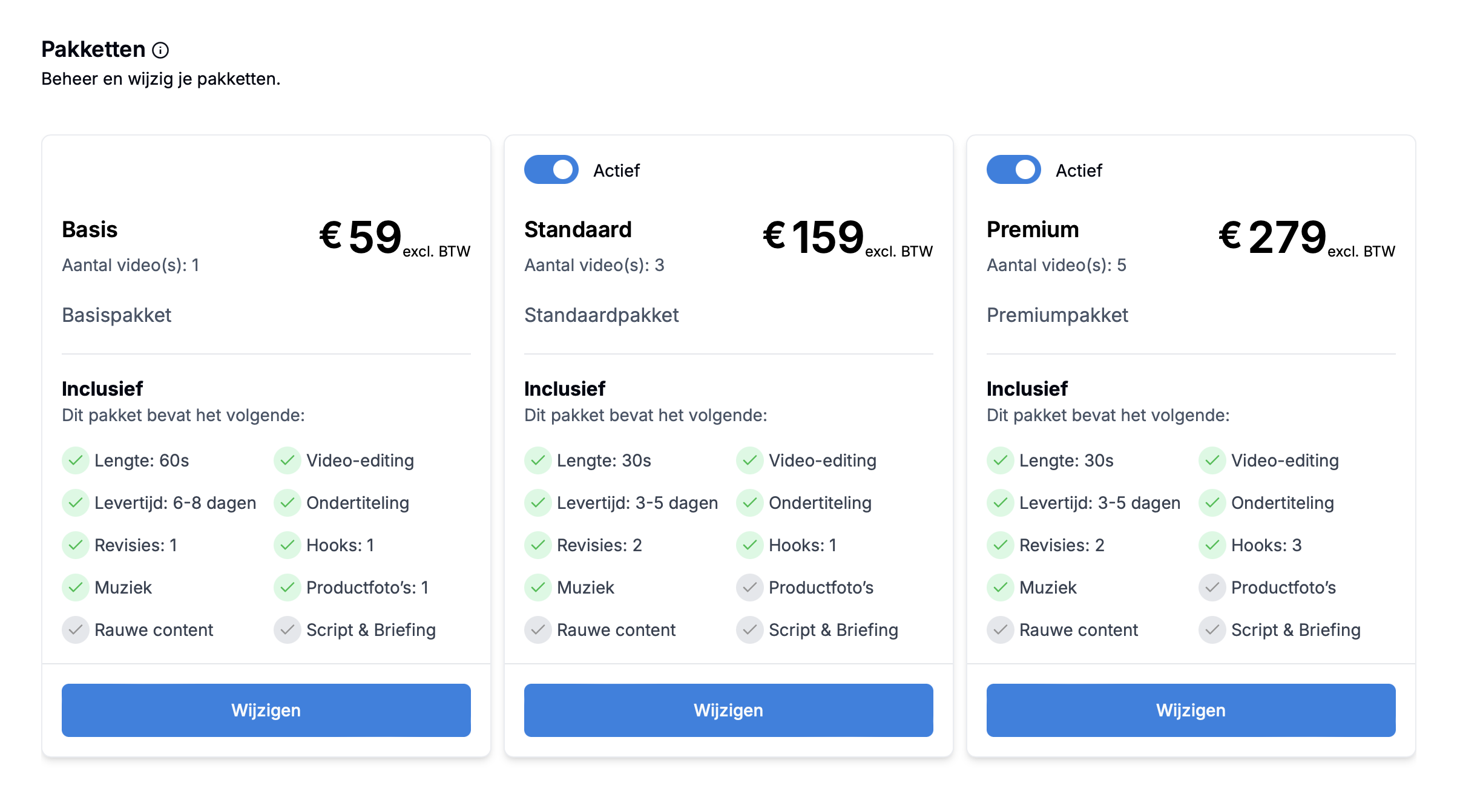The height and width of the screenshot is (812, 1460).
Task: Click the green check icon for Premium Hooks: 3
Action: click(1212, 545)
